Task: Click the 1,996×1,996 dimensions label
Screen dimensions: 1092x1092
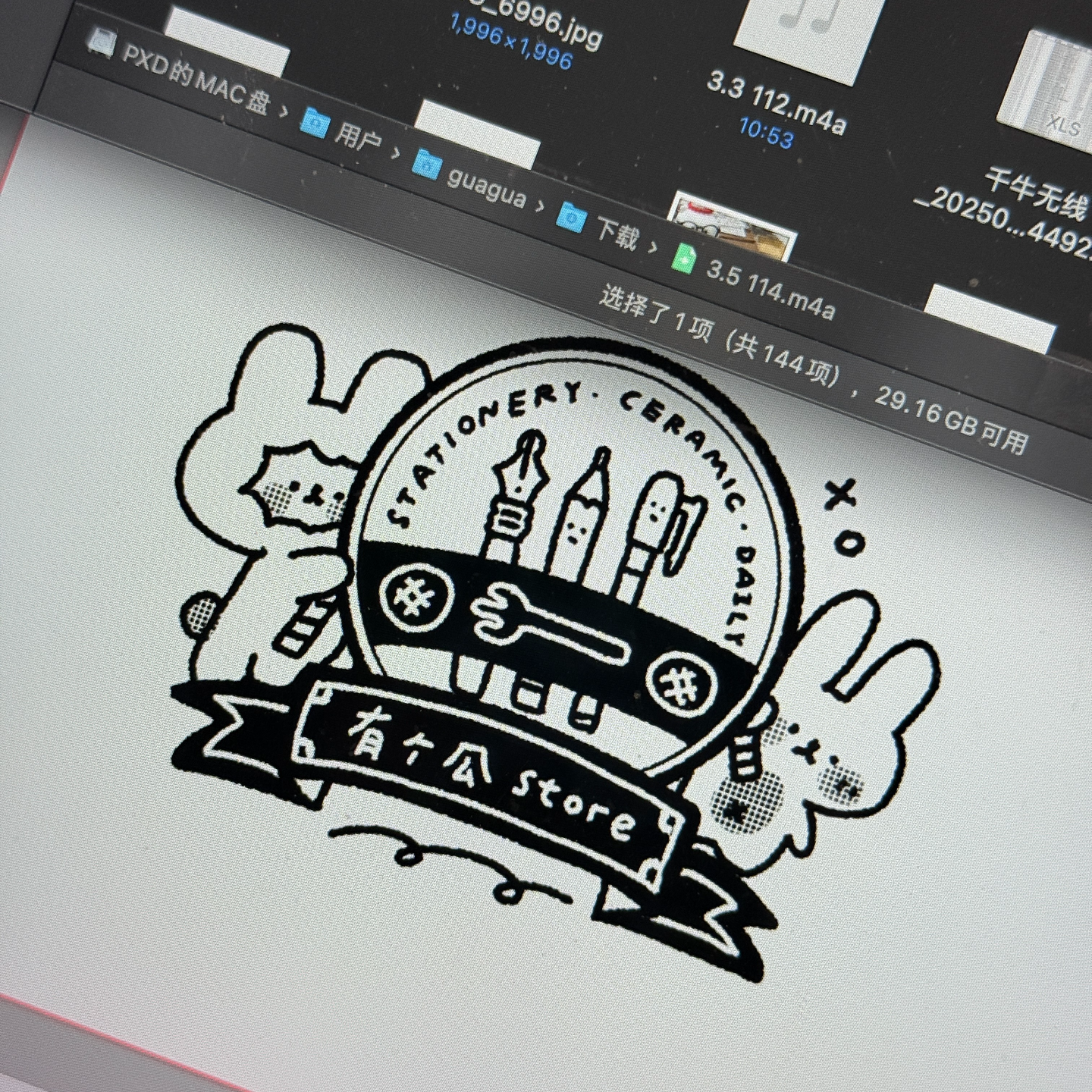Action: click(x=510, y=44)
